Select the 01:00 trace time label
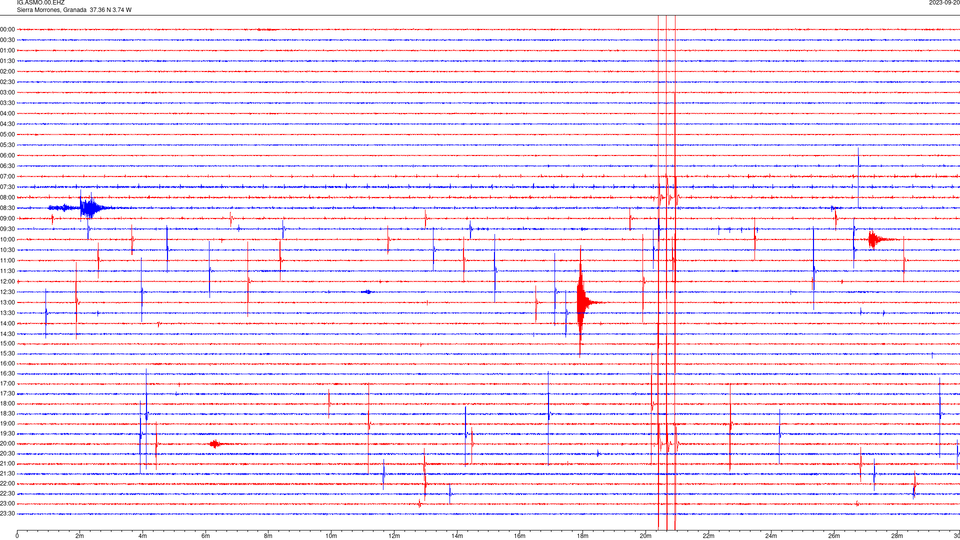960x540 pixels. coord(7,50)
